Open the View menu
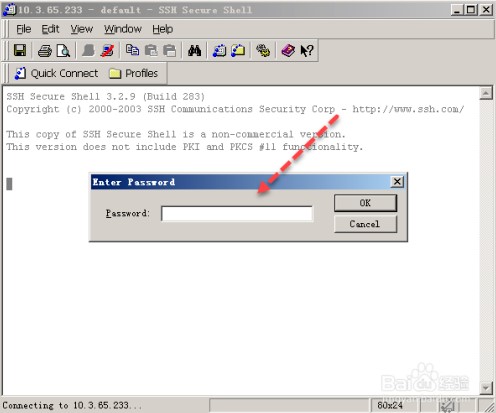Screen dimensions: 496x413 point(82,29)
